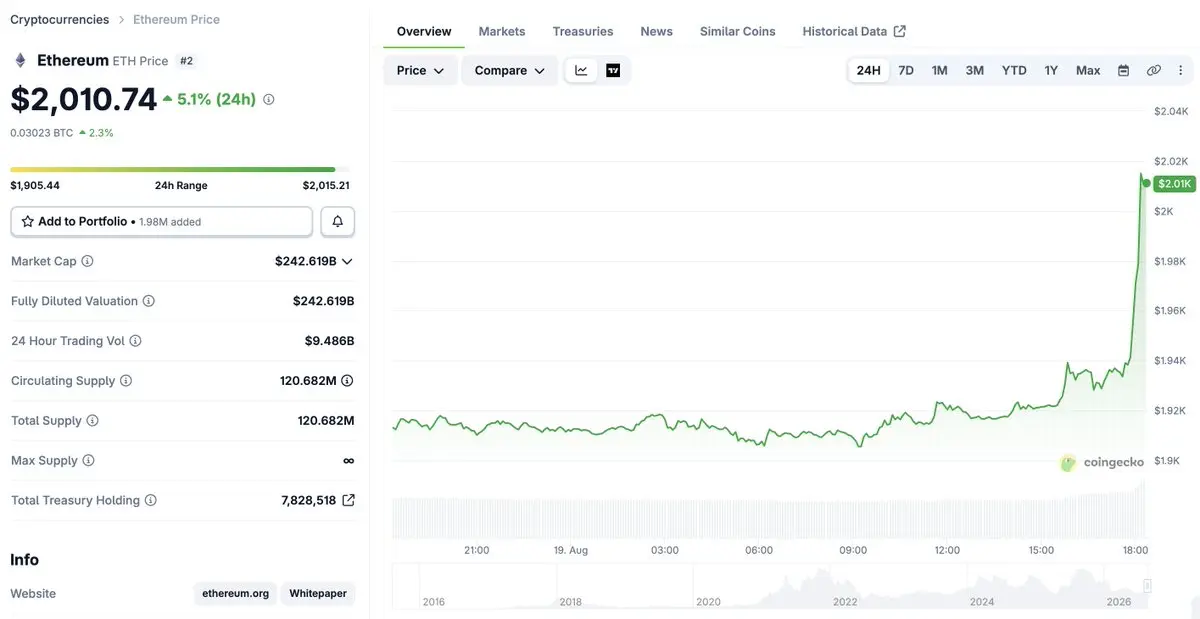Click the $2,010.74 price value
1200x619 pixels.
click(x=84, y=99)
